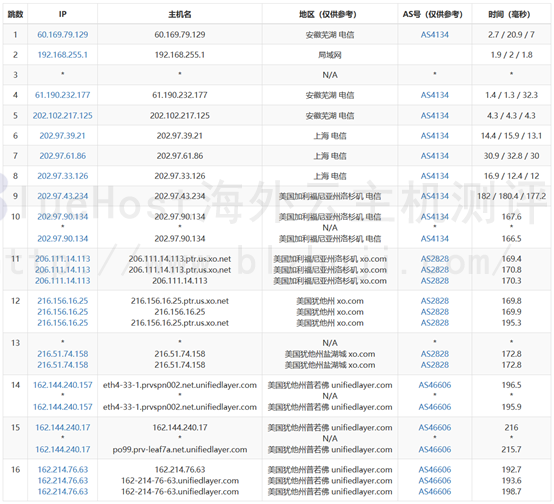Click the 地区（仅供参考） column header
The height and width of the screenshot is (504, 554).
pyautogui.click(x=330, y=14)
